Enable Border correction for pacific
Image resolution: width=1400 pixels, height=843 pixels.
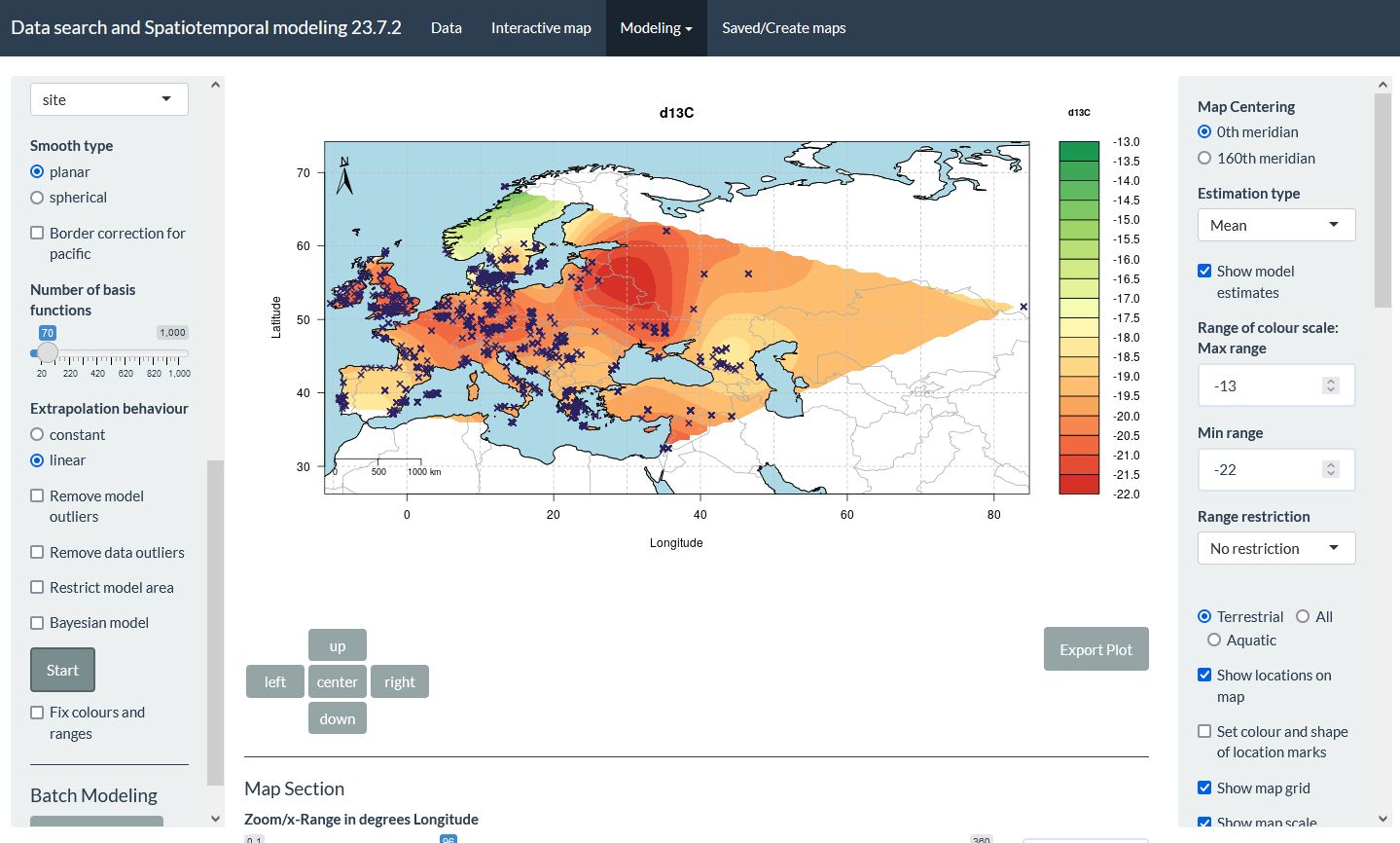click(37, 233)
